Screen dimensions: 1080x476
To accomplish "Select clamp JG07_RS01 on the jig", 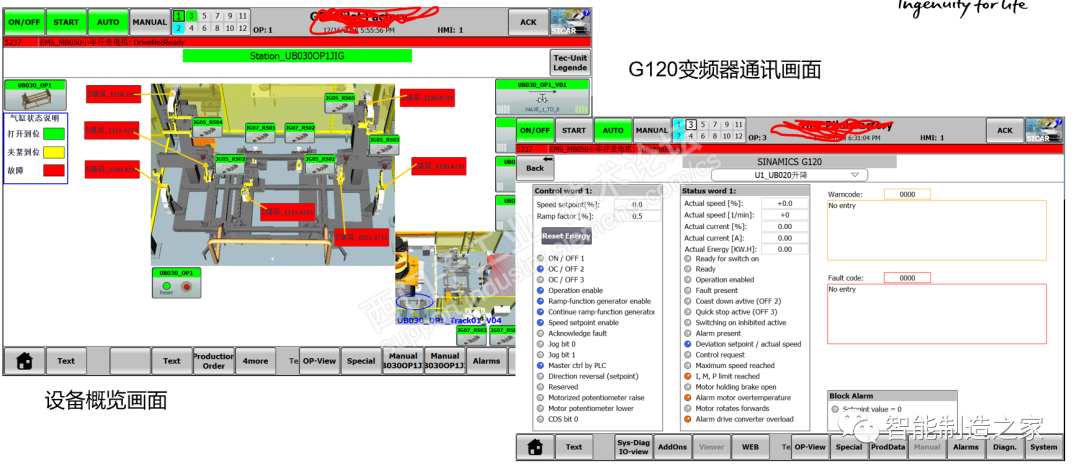I will 261,132.
